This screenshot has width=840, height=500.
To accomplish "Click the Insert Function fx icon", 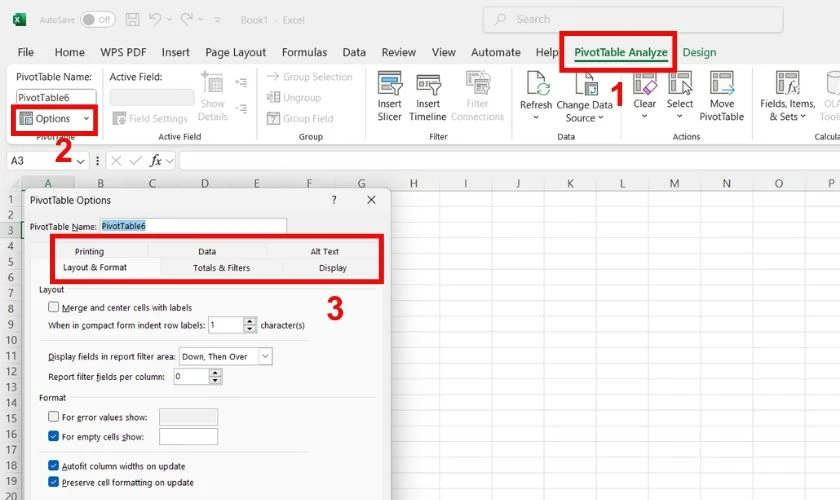I will [x=155, y=160].
